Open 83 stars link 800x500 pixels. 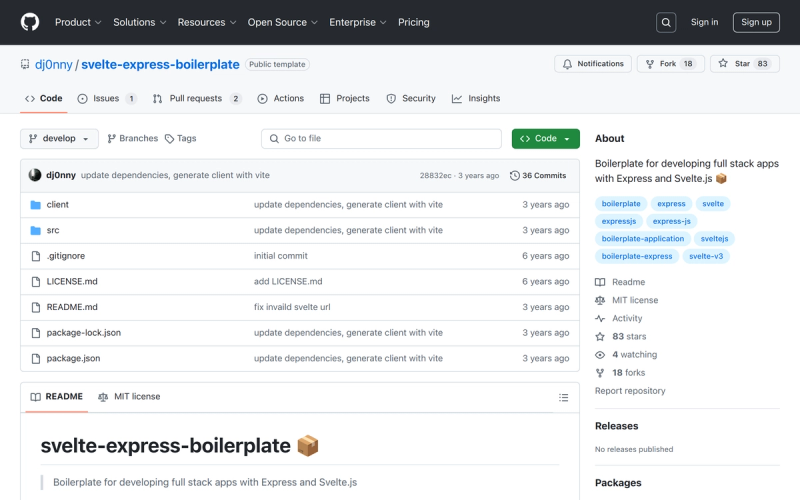[620, 336]
